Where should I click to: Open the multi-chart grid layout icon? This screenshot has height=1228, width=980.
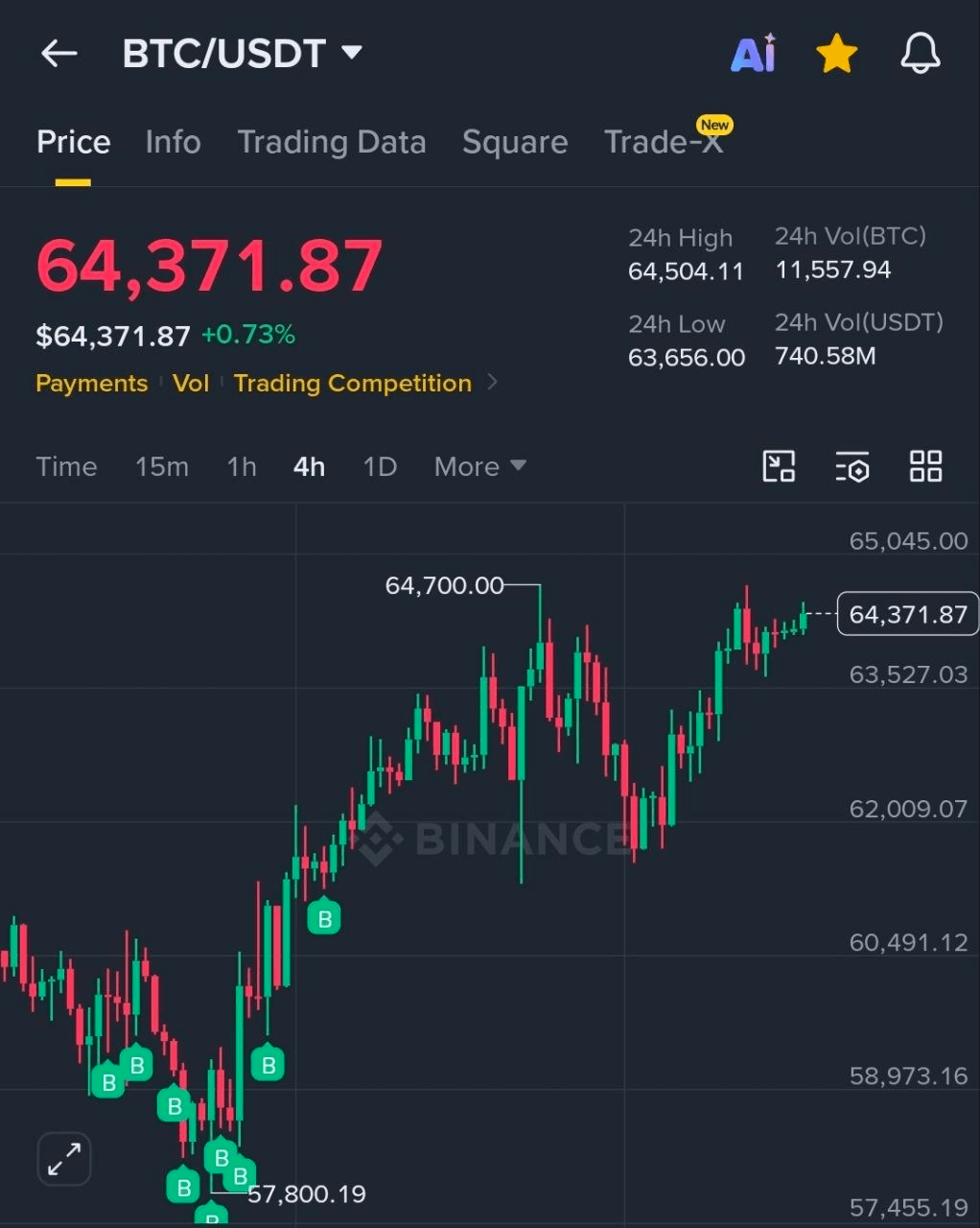(925, 466)
